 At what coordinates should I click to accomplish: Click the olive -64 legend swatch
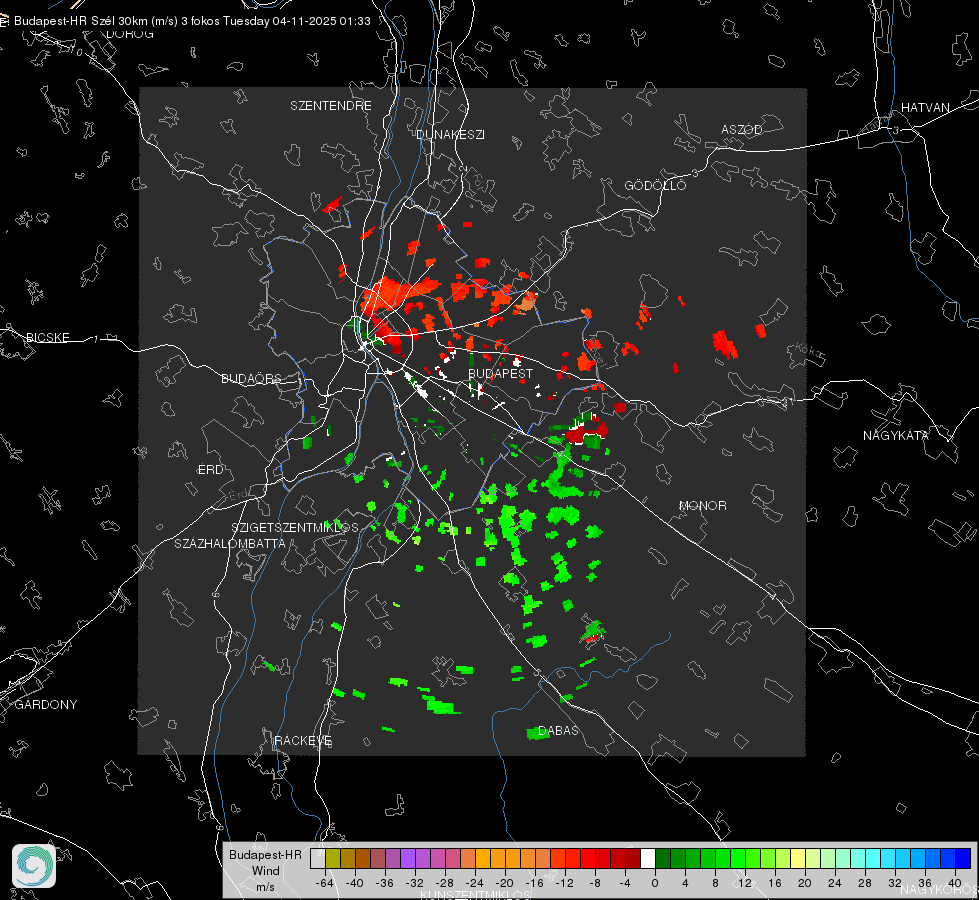[x=333, y=859]
